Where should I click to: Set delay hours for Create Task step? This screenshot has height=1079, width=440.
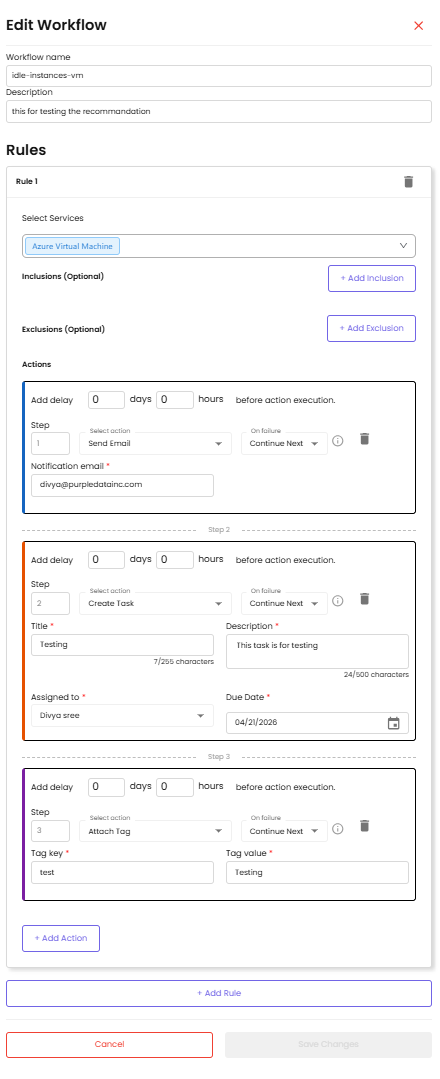[x=175, y=559]
